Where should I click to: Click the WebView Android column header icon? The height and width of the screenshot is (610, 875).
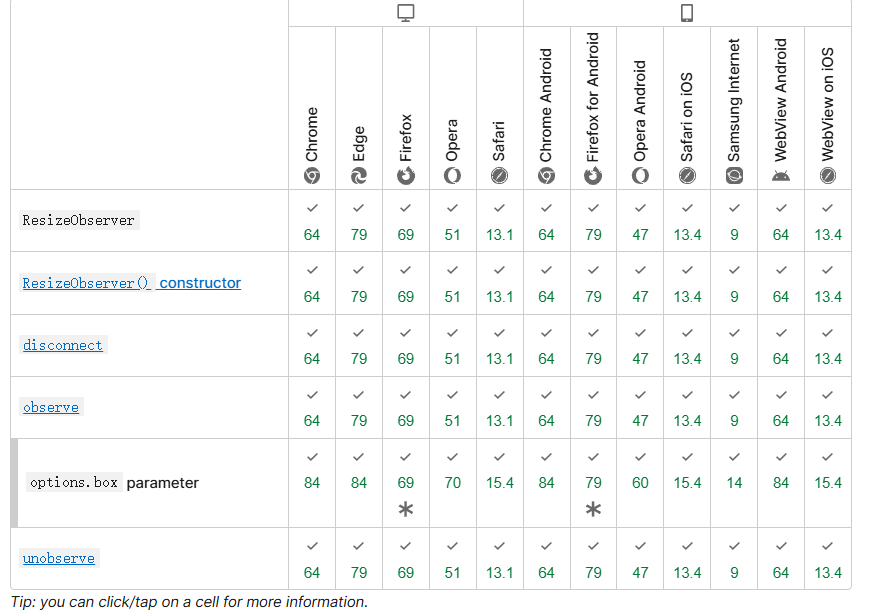[781, 176]
